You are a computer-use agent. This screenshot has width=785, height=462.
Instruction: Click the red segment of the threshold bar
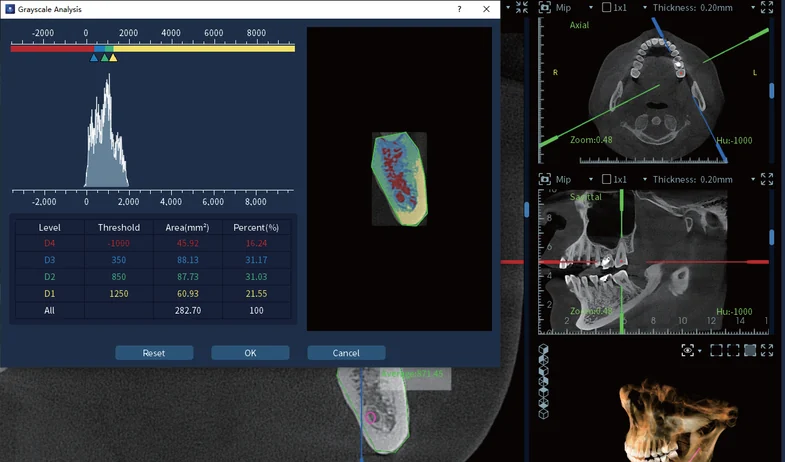[52, 49]
